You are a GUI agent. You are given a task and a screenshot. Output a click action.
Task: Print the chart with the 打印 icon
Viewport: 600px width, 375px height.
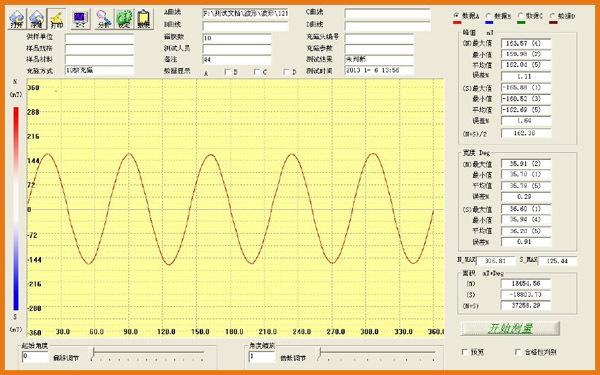click(x=57, y=19)
